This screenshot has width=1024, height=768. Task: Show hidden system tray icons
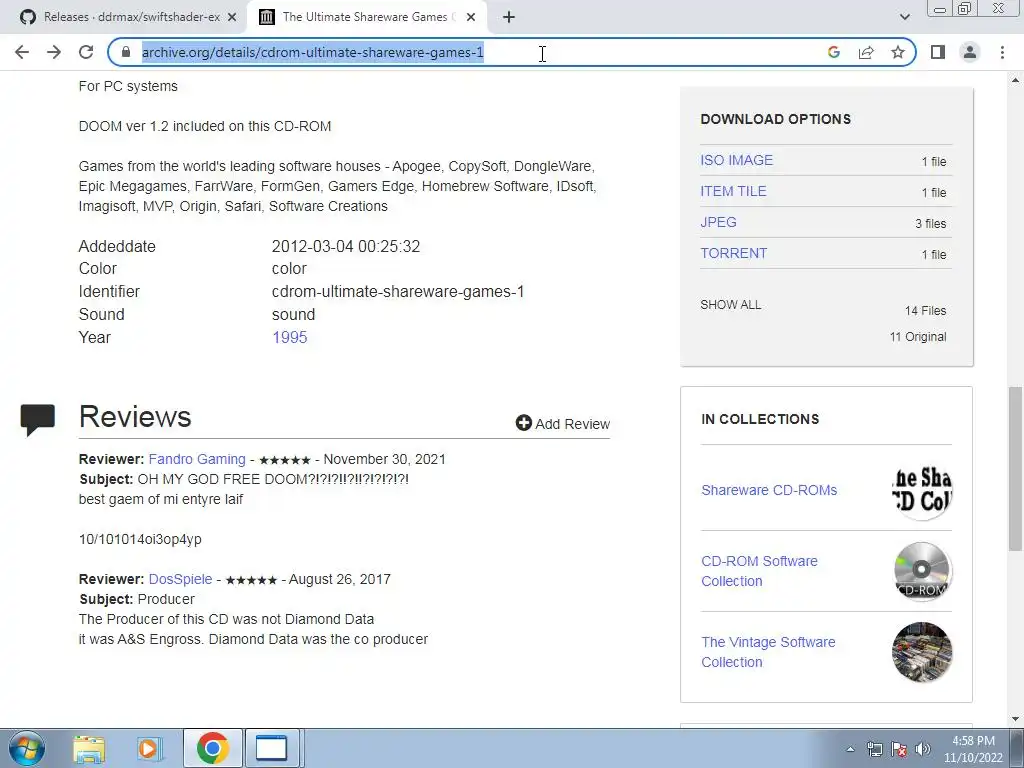[x=850, y=749]
